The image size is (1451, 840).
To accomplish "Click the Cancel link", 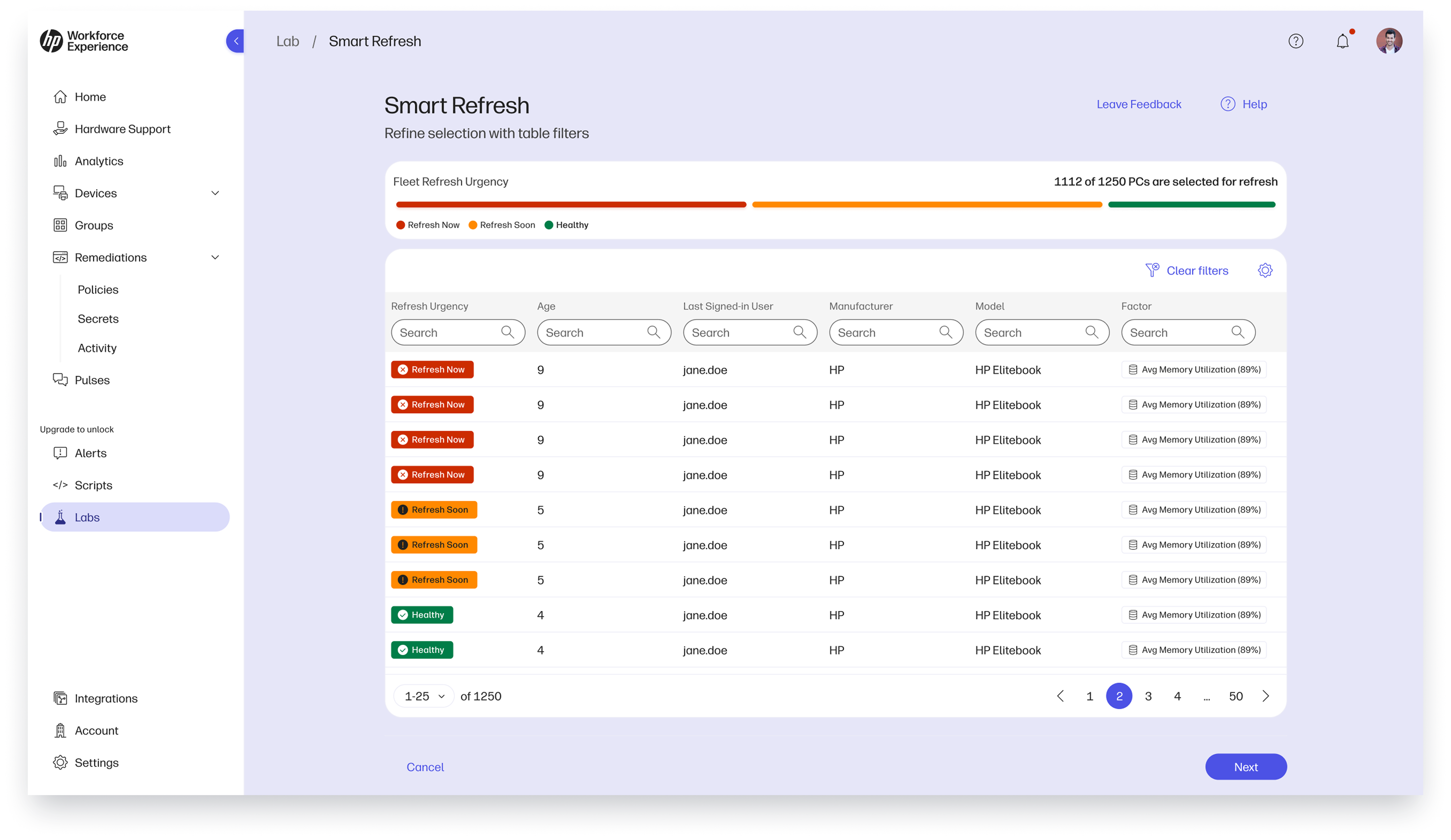I will 425,767.
